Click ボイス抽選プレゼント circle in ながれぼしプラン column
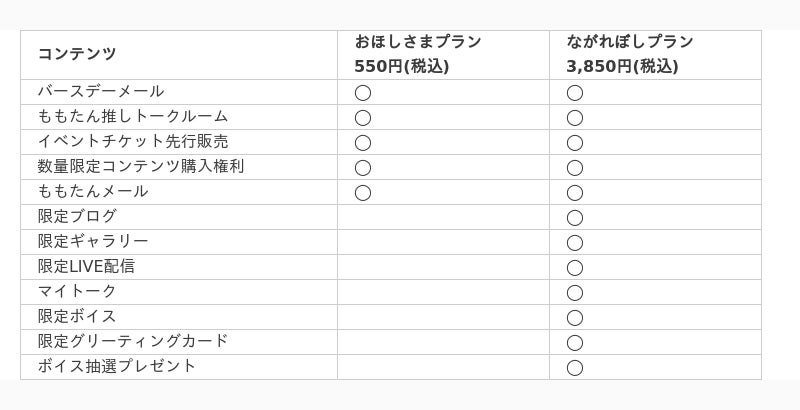The height and width of the screenshot is (410, 800). pos(575,368)
